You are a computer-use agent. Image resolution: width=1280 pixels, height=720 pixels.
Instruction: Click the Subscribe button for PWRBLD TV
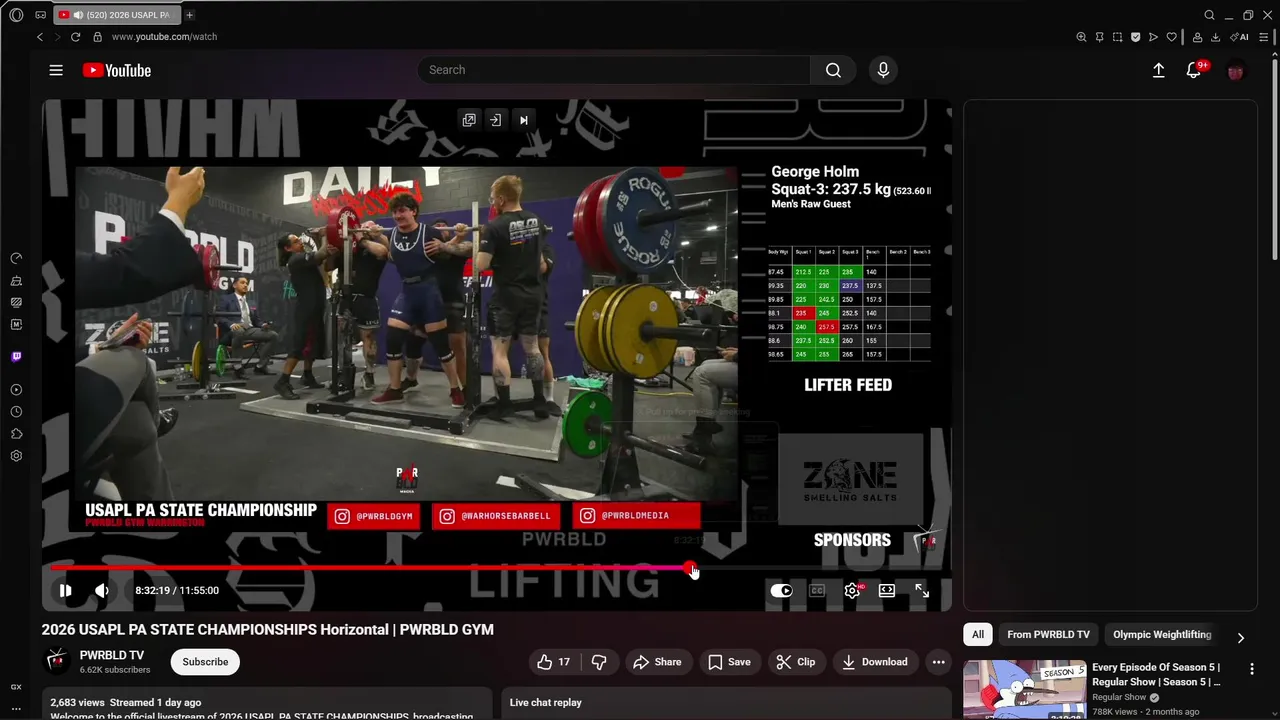pyautogui.click(x=205, y=662)
